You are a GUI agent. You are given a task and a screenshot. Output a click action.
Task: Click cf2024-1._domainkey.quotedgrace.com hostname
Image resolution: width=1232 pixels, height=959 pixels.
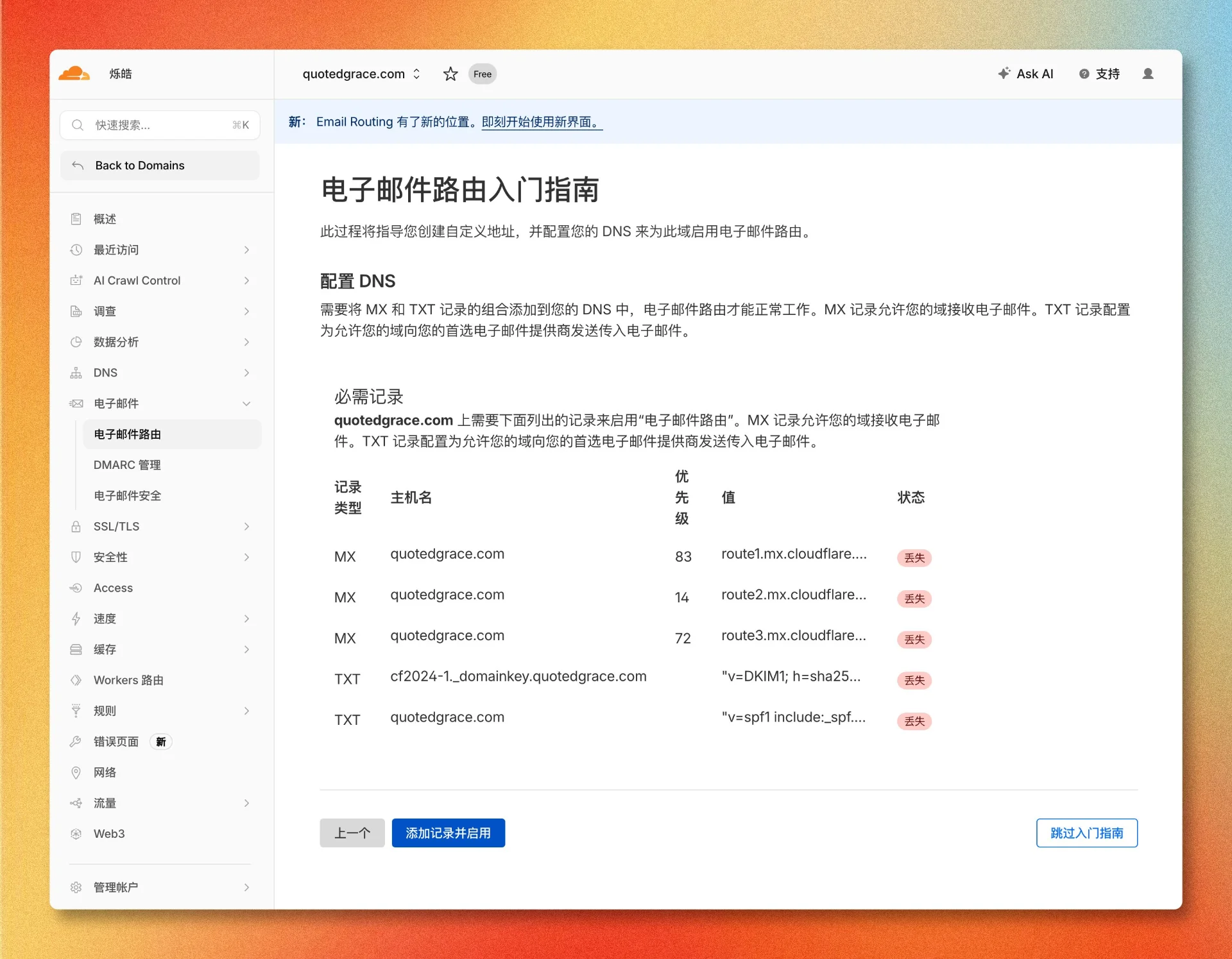coord(518,677)
